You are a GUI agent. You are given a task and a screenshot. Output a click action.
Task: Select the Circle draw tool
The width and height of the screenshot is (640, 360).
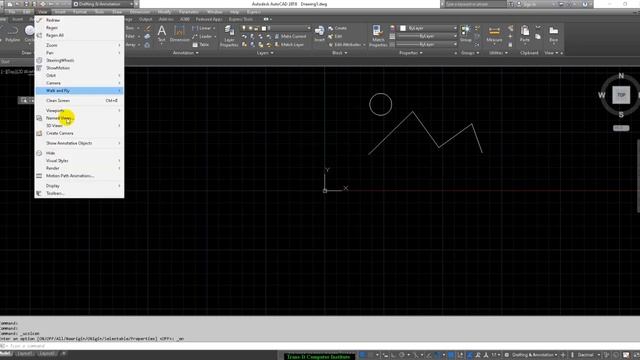[x=29, y=33]
